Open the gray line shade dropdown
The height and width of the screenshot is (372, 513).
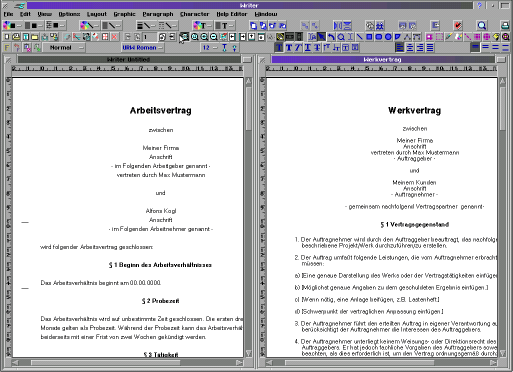coord(111,25)
